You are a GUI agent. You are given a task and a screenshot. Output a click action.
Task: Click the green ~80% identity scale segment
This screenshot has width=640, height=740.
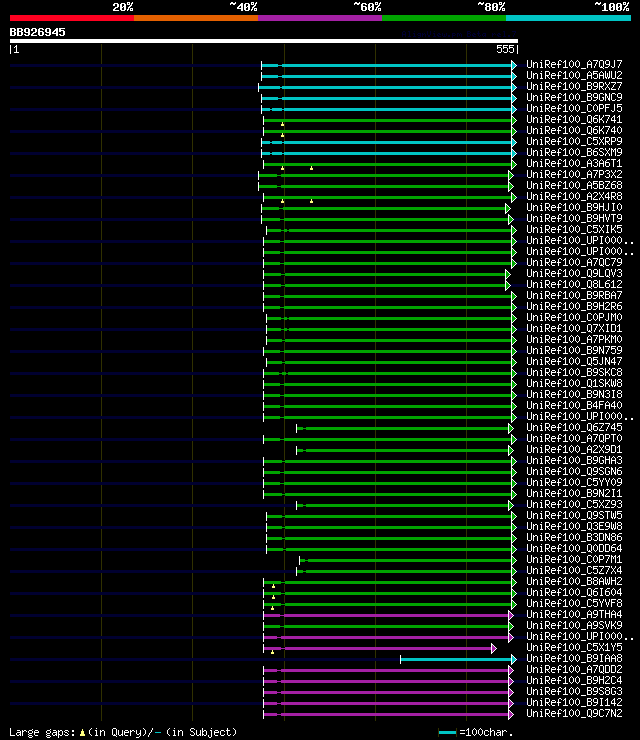point(444,18)
